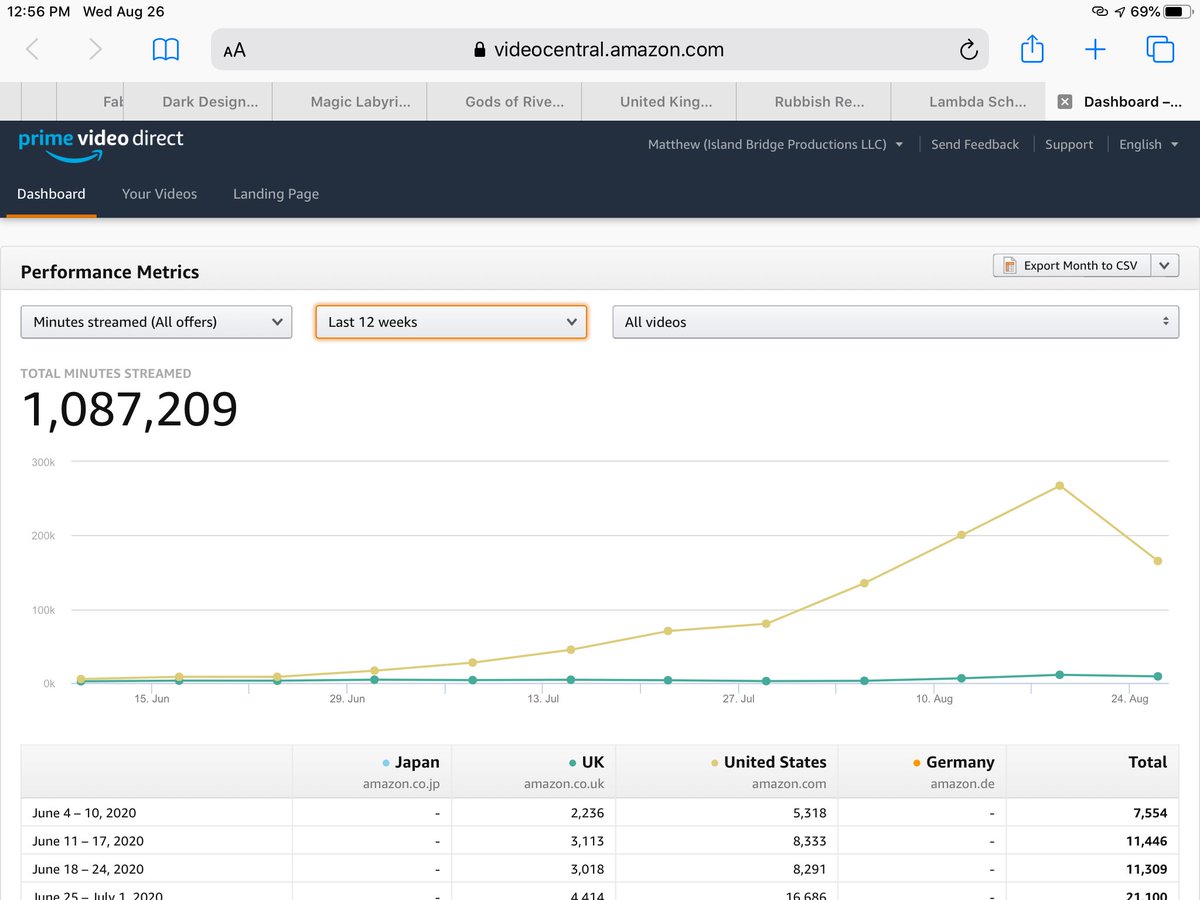Click UK value 2,236

(x=586, y=813)
